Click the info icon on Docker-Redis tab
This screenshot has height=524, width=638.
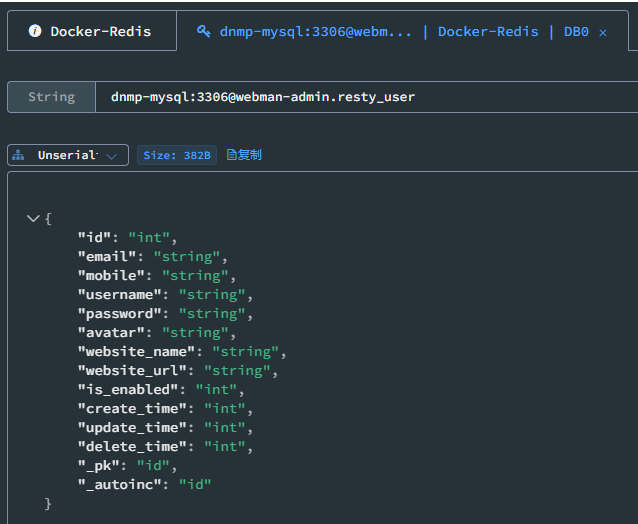click(35, 31)
